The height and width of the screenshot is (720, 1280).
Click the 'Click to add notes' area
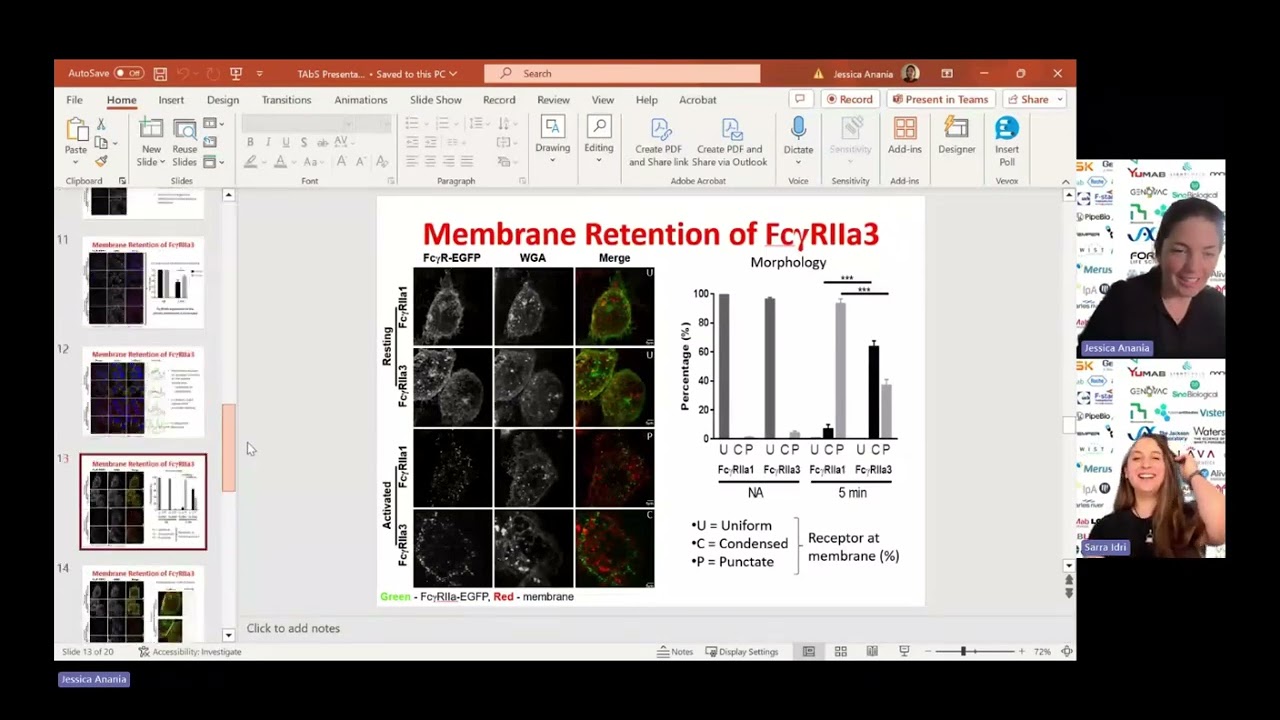pos(293,628)
